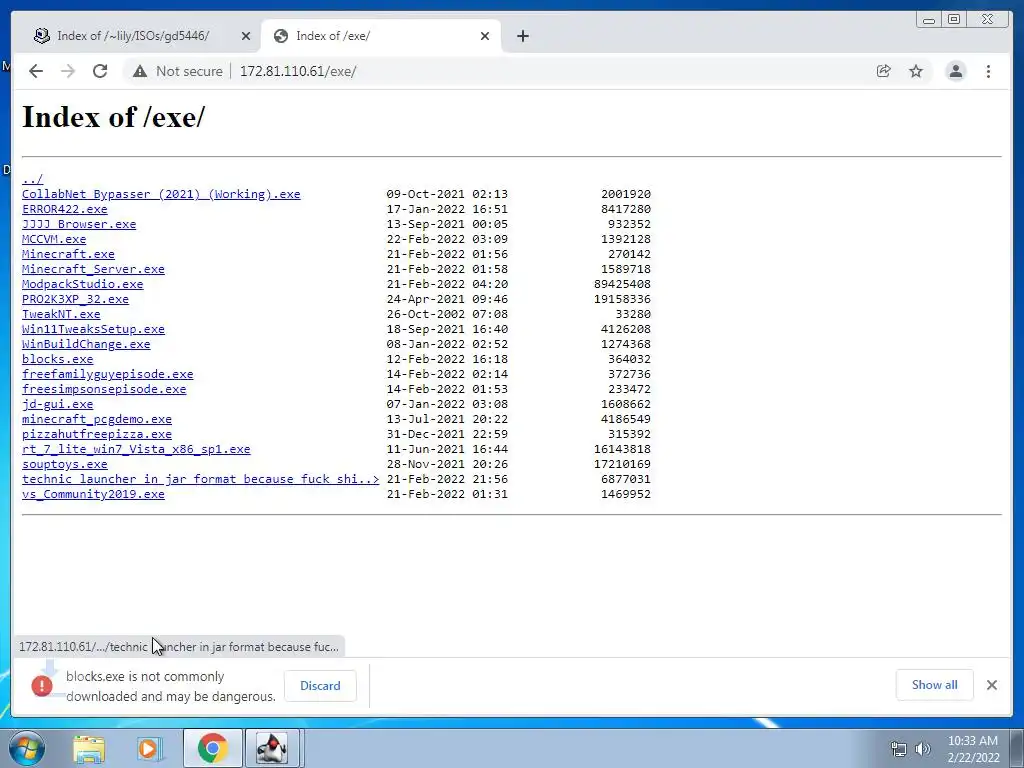Close the Index of /~lily/ISOs/gd5446/ tab
This screenshot has width=1024, height=768.
click(246, 36)
